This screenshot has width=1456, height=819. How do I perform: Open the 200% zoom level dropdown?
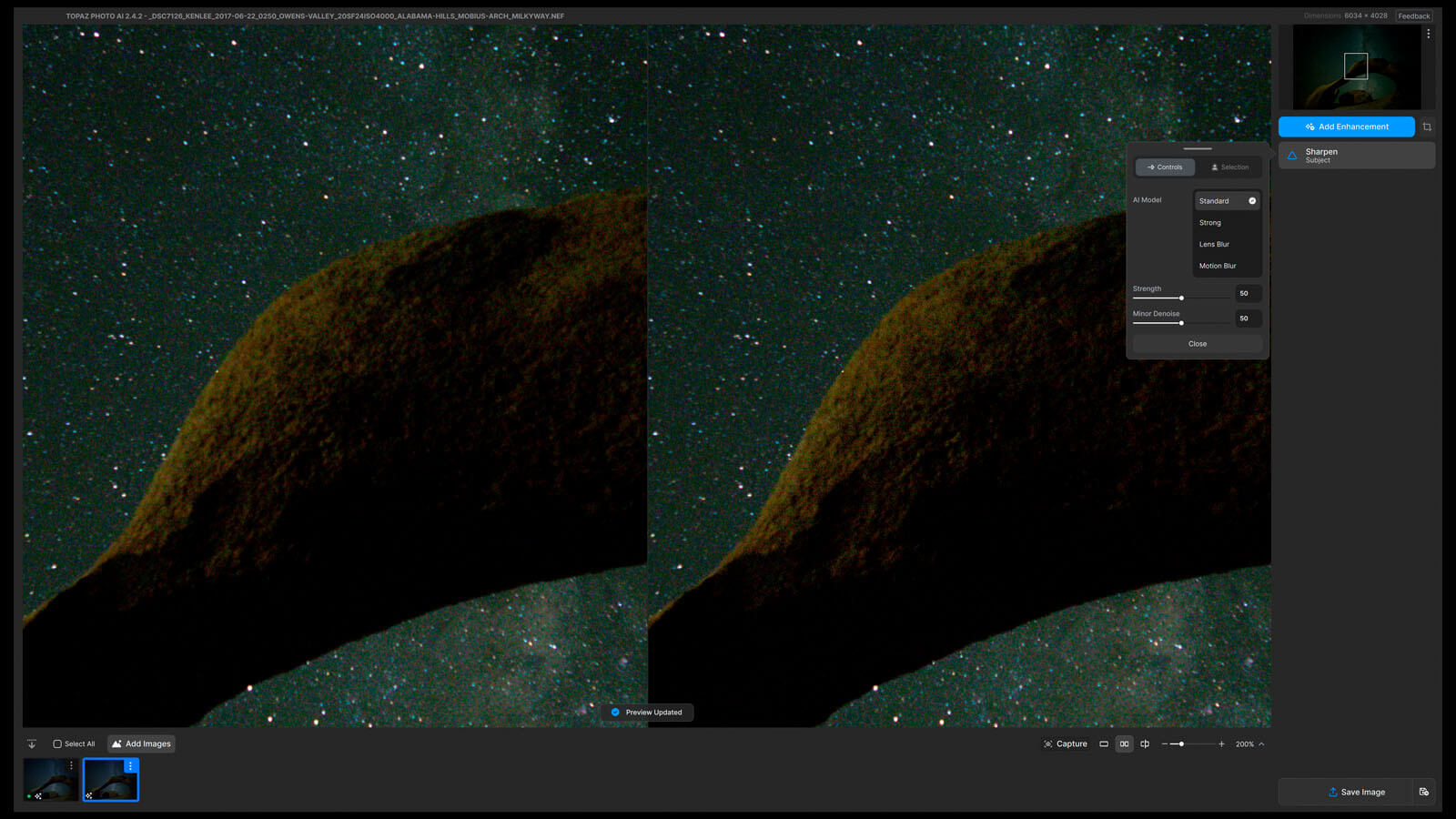(x=1249, y=744)
